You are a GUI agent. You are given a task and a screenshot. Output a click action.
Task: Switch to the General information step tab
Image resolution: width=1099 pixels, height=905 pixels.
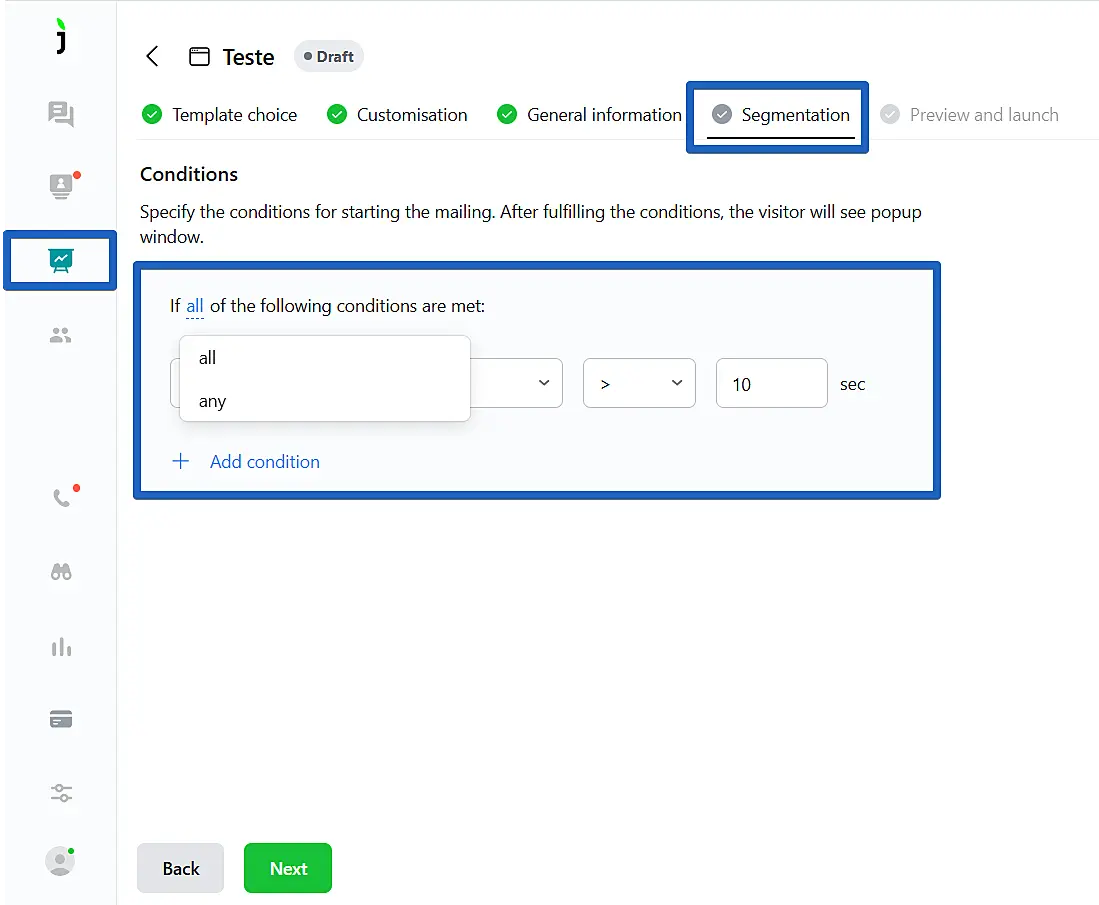click(603, 115)
